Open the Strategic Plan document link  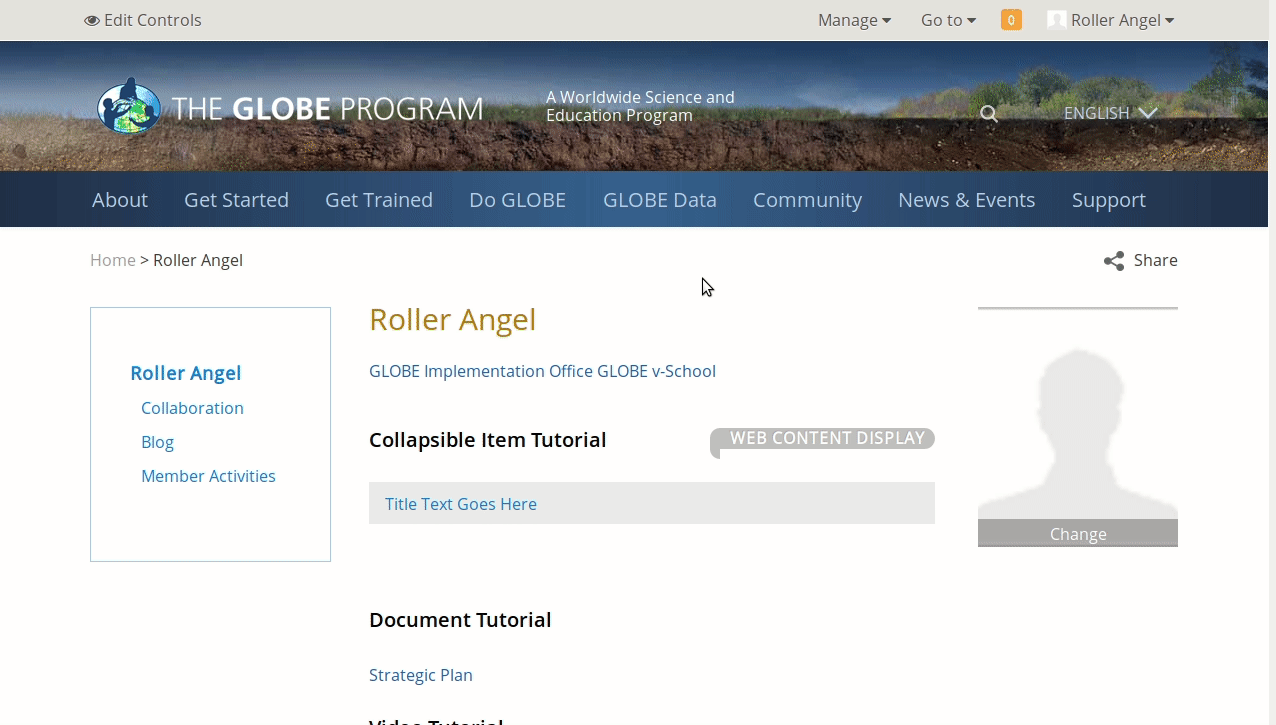[x=421, y=675]
